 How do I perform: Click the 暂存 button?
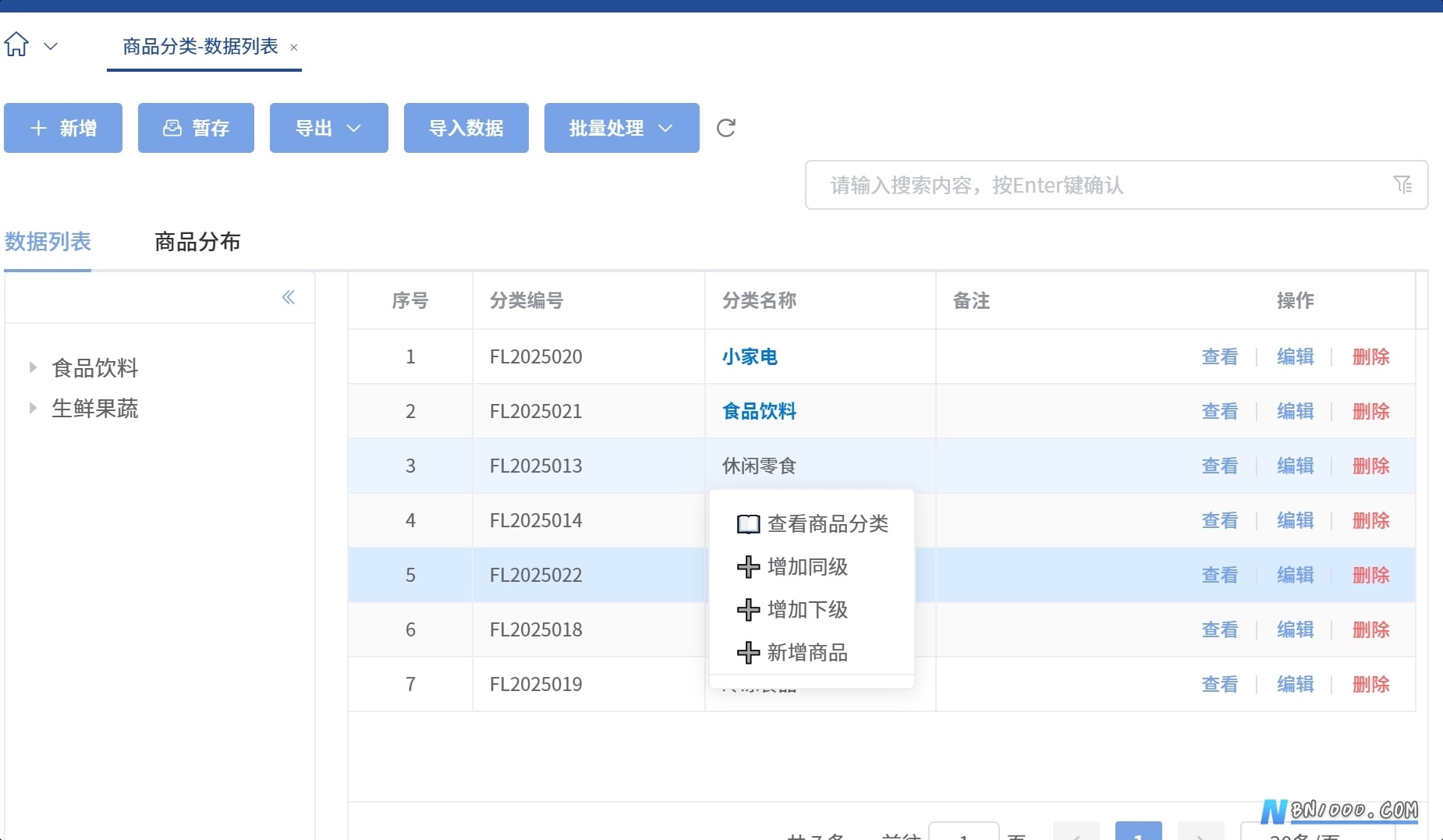pos(196,128)
